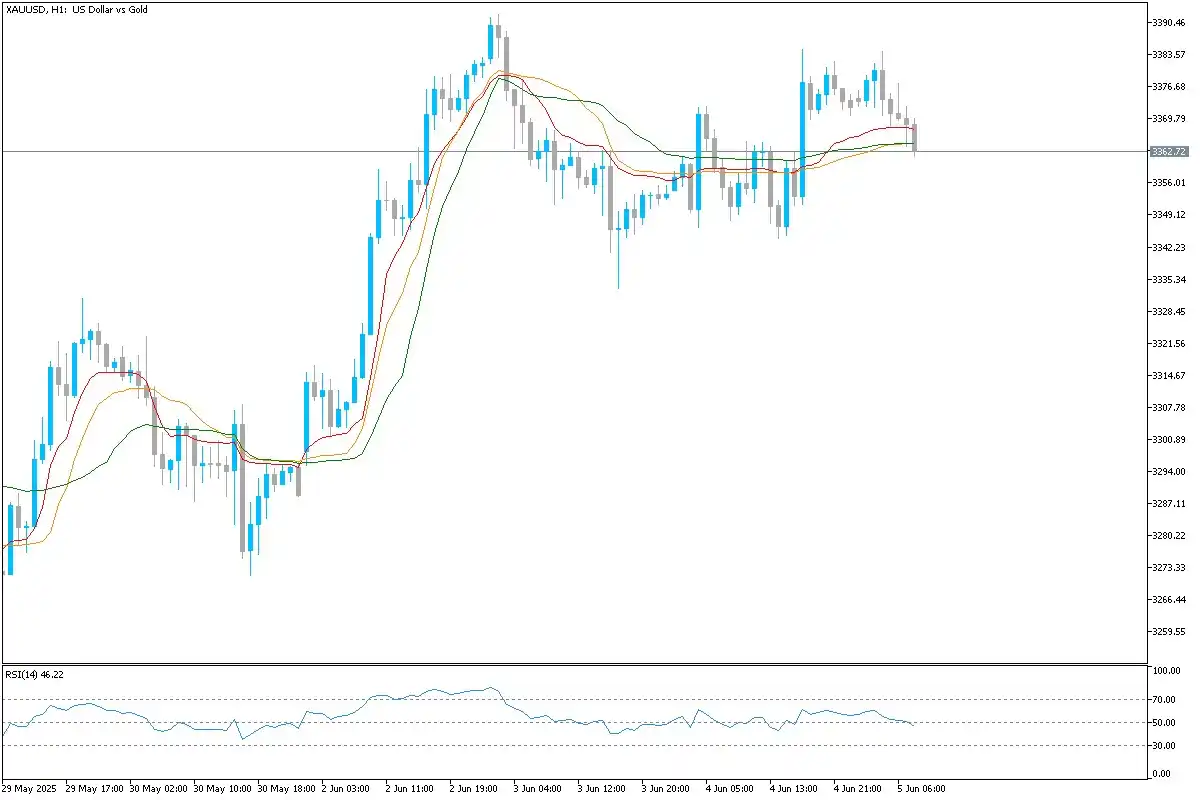Viewport: 1200px width, 800px height.
Task: Click price scale label 3307.78
Action: 1169,407
